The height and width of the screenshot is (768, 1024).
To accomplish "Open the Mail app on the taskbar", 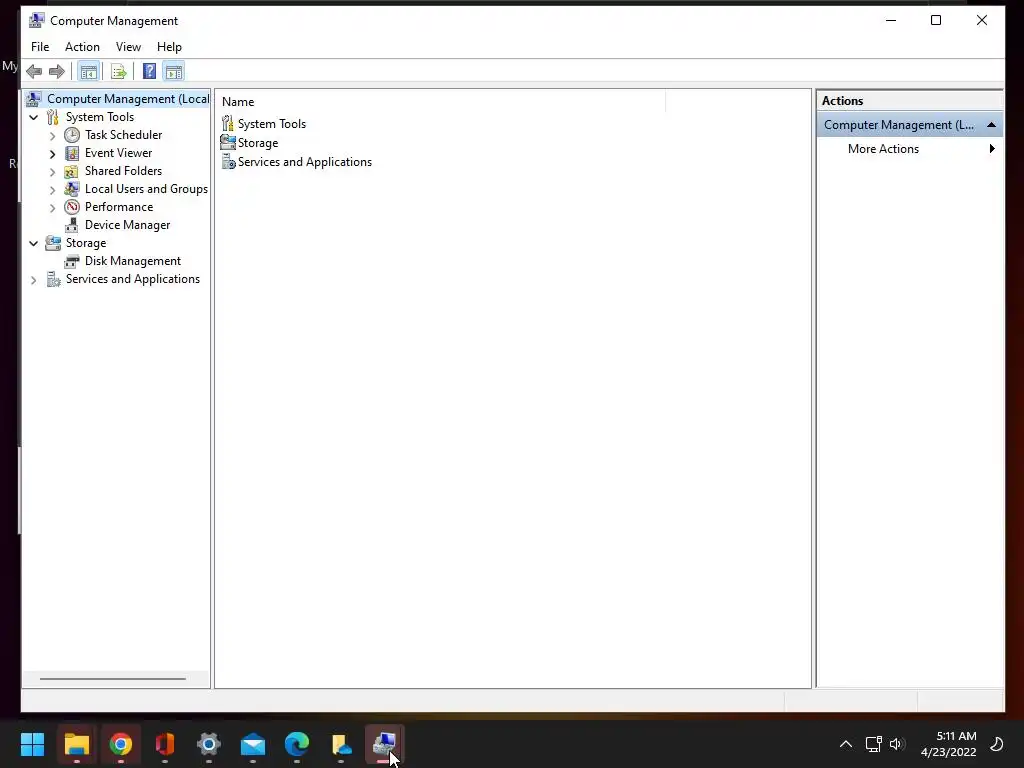I will click(253, 744).
